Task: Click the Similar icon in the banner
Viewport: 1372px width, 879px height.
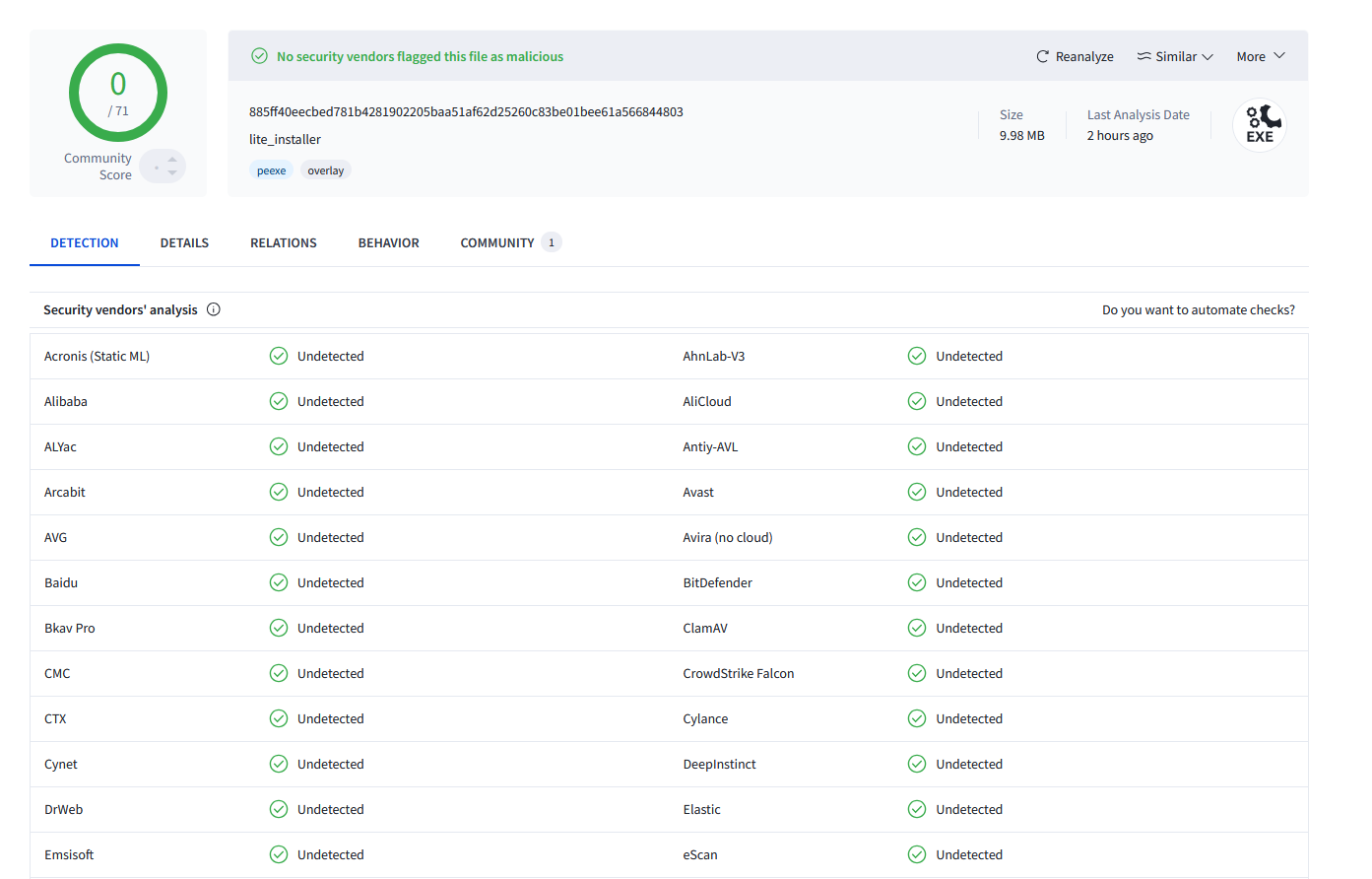Action: pos(1143,57)
